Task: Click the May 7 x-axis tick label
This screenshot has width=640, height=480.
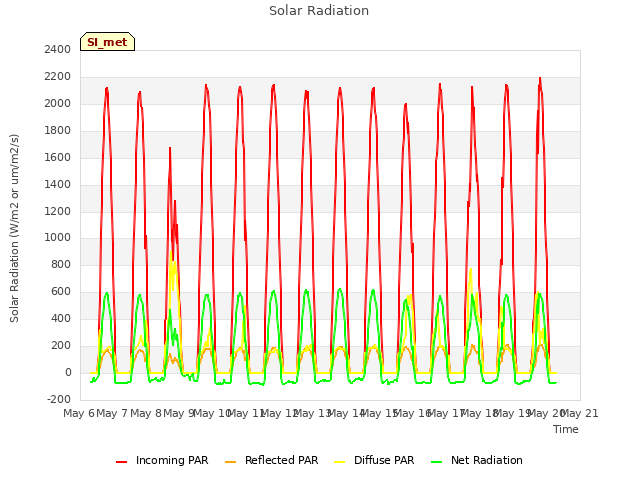Action: (112, 414)
